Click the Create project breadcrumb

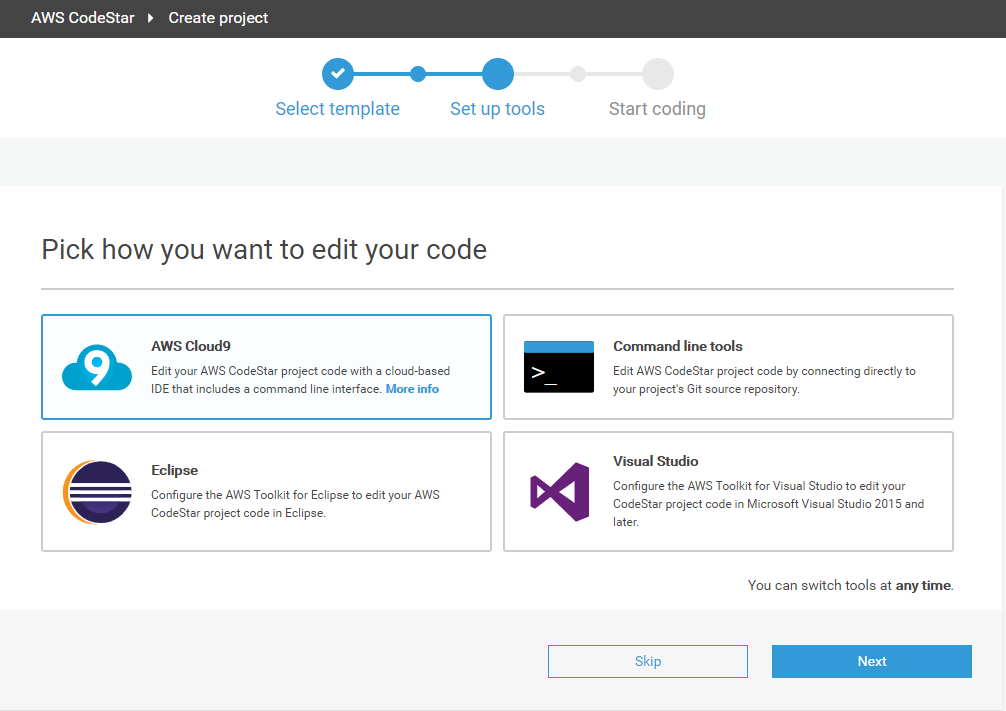point(218,18)
